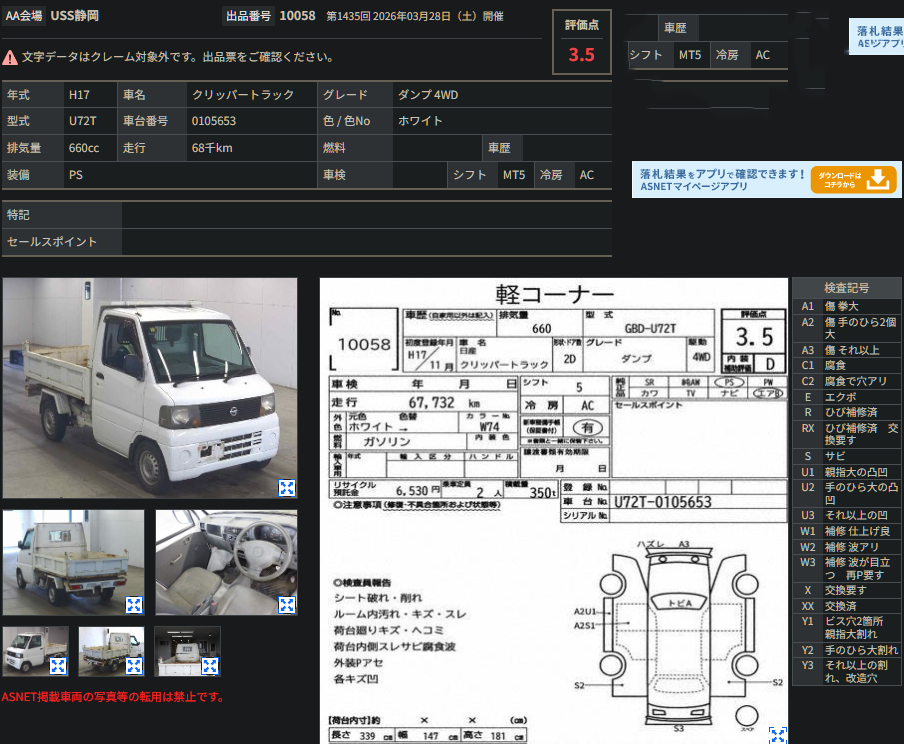Click the partially visible 落札結果 banner
The height and width of the screenshot is (744, 904).
[x=876, y=36]
